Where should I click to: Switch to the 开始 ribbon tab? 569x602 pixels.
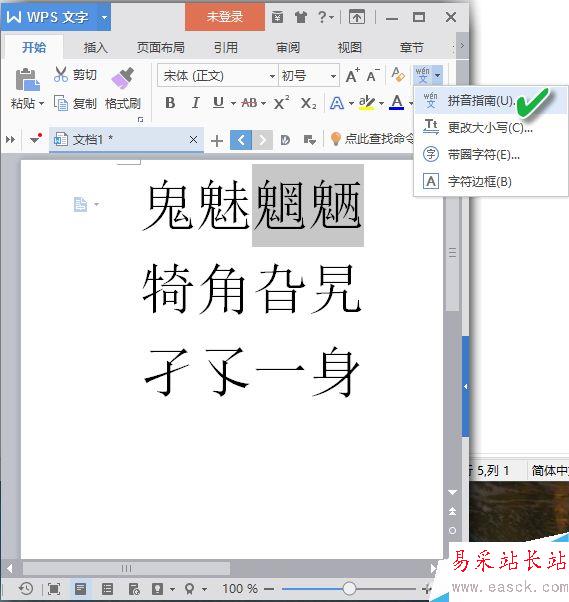click(34, 47)
